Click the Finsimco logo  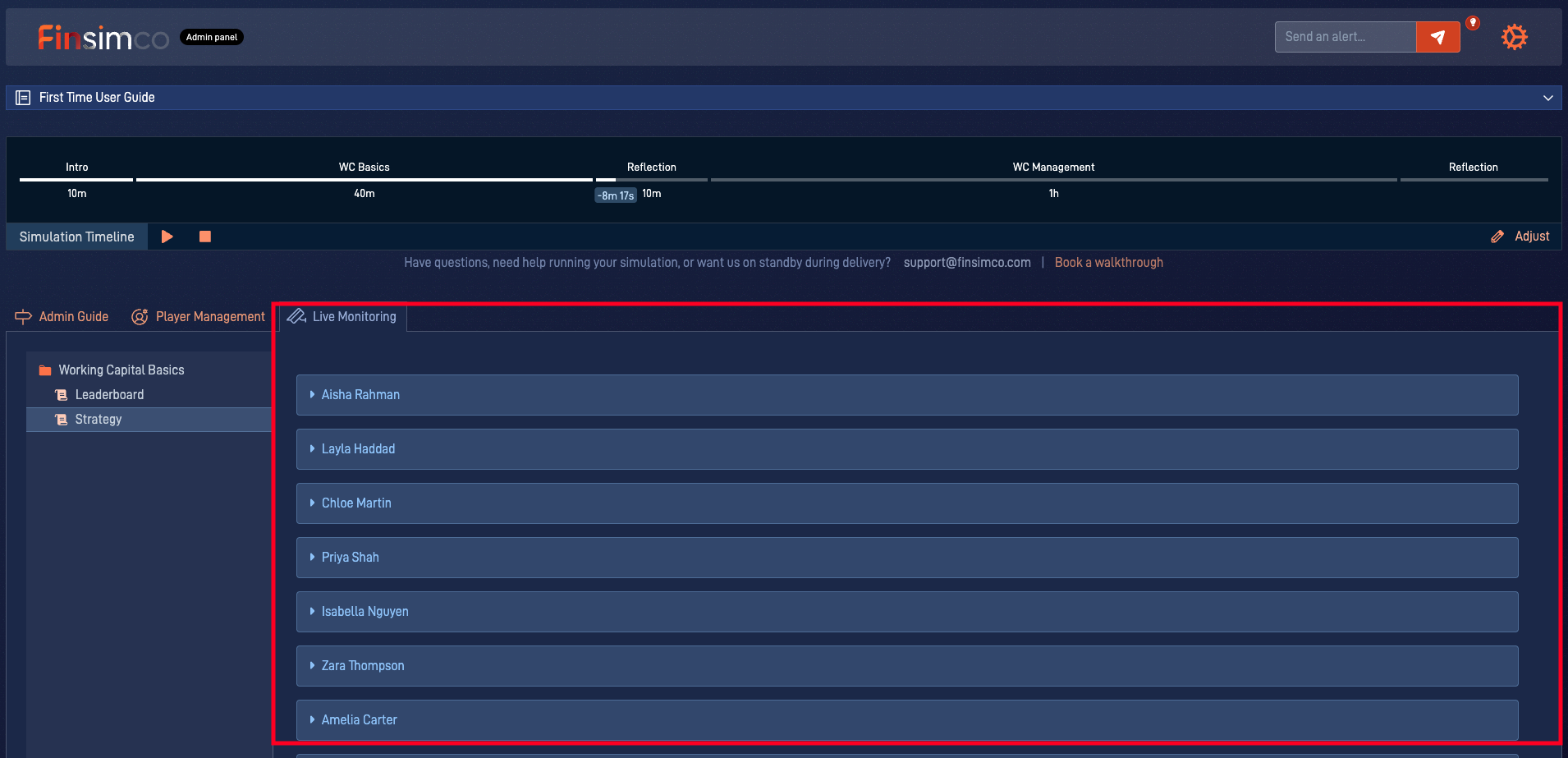point(103,38)
